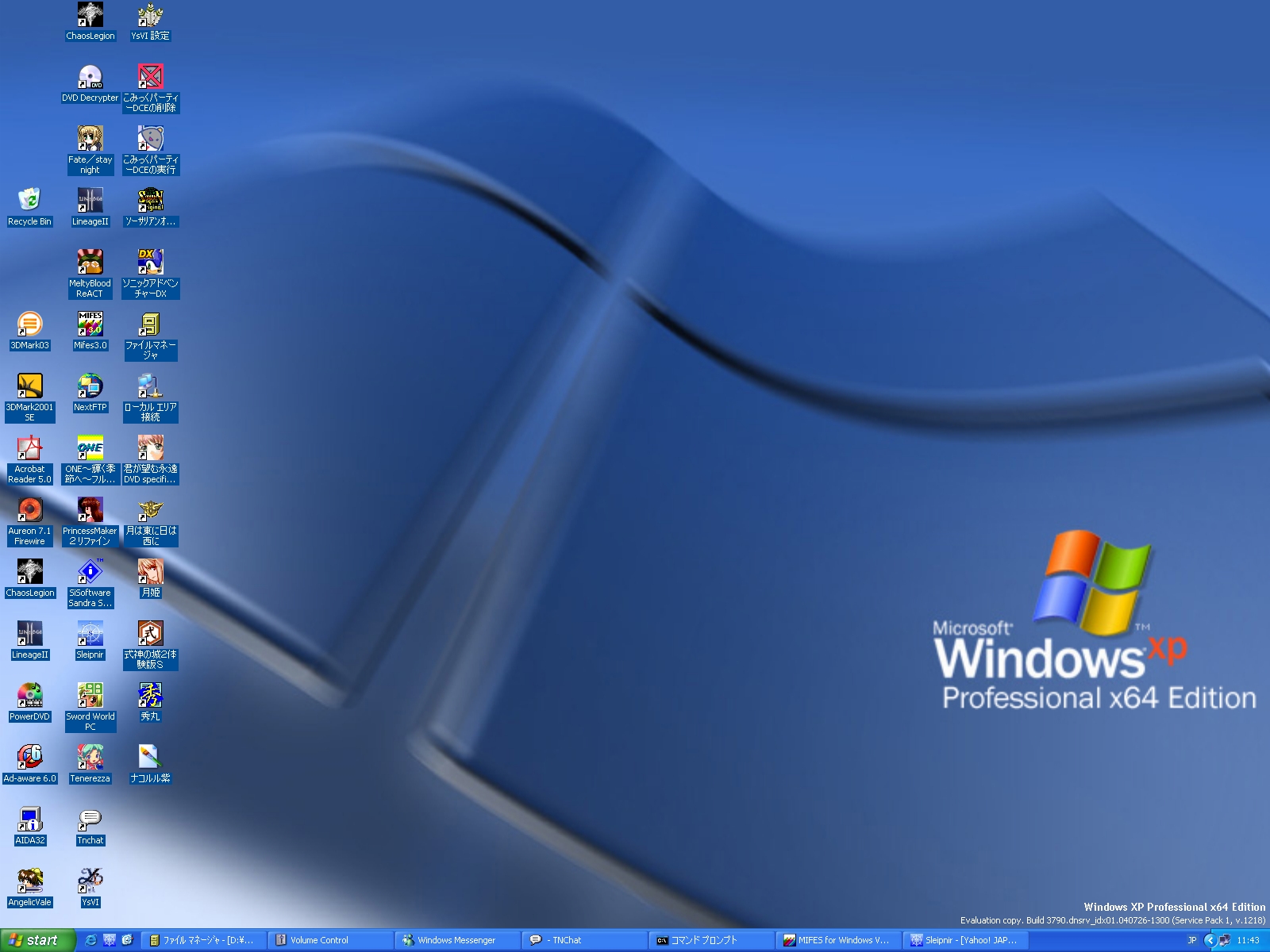Open the Start menu
This screenshot has height=952, width=1270.
point(37,940)
